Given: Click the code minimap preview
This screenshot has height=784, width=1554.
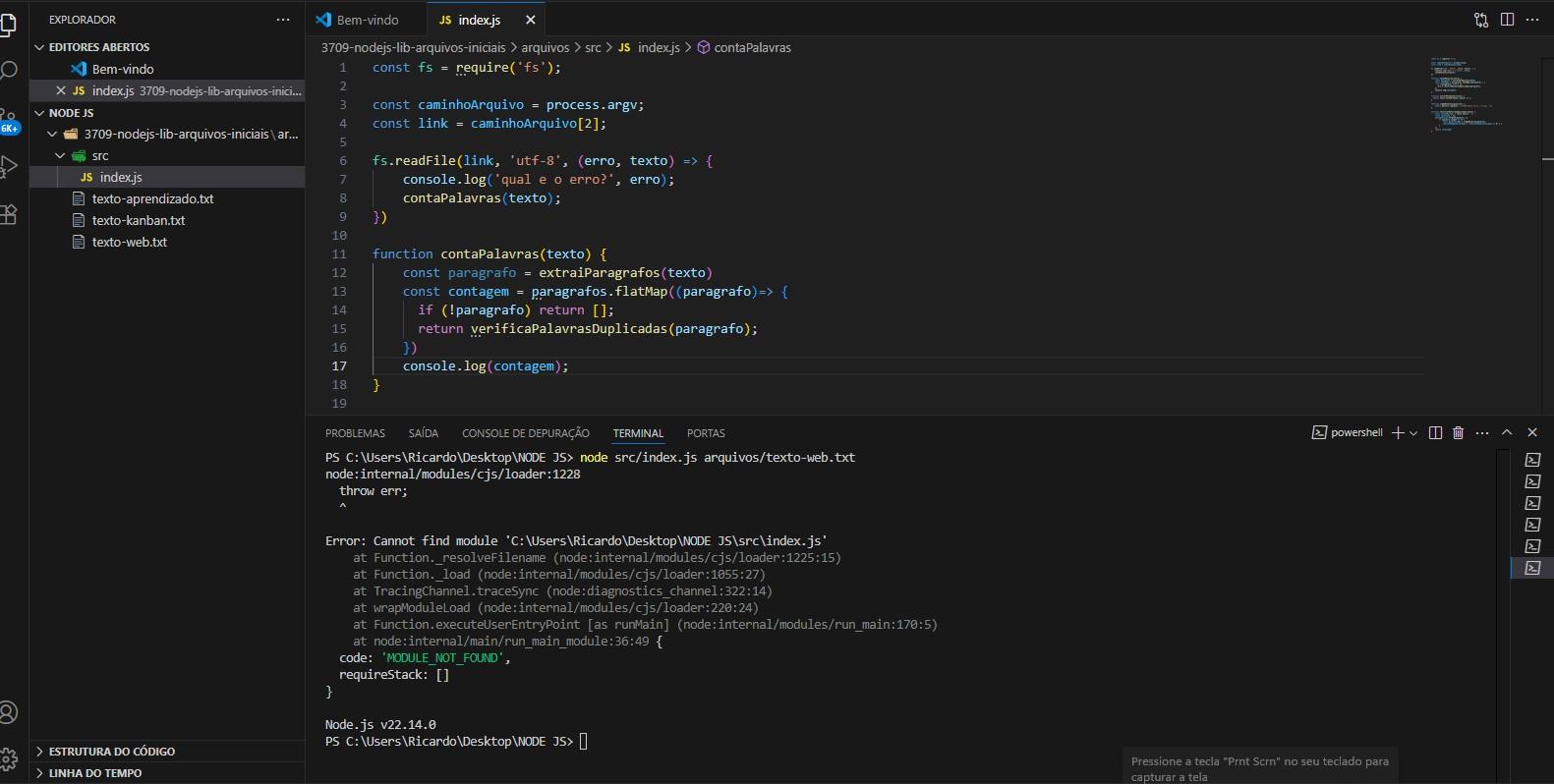Looking at the screenshot, I should [x=1467, y=93].
